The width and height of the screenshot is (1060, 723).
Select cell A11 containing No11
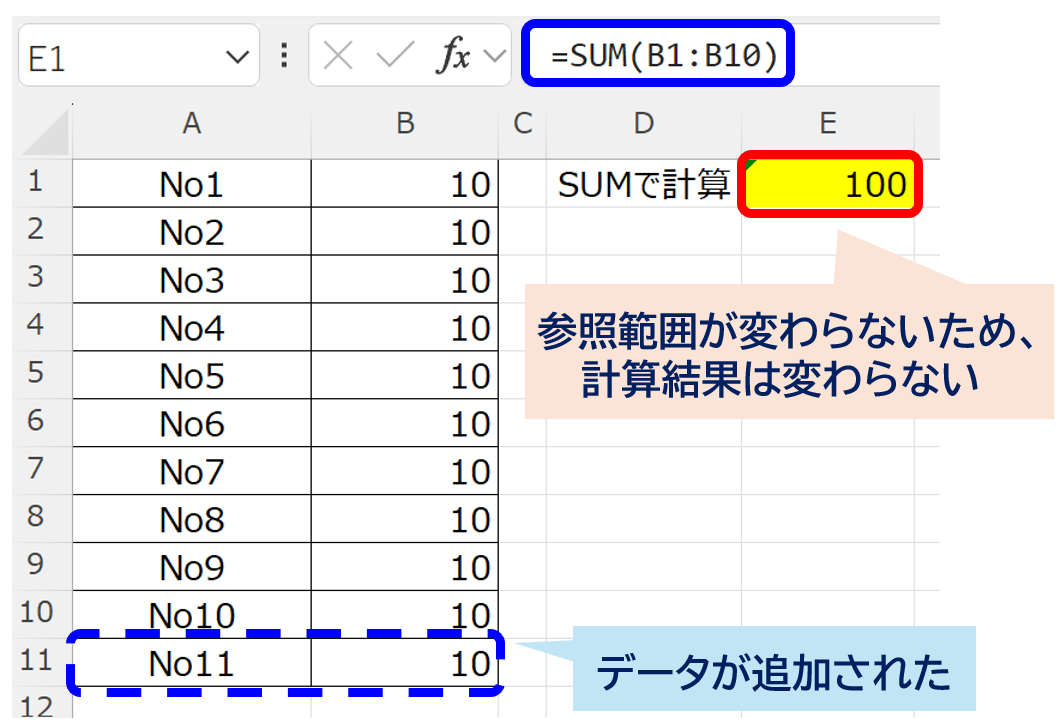pyautogui.click(x=191, y=663)
